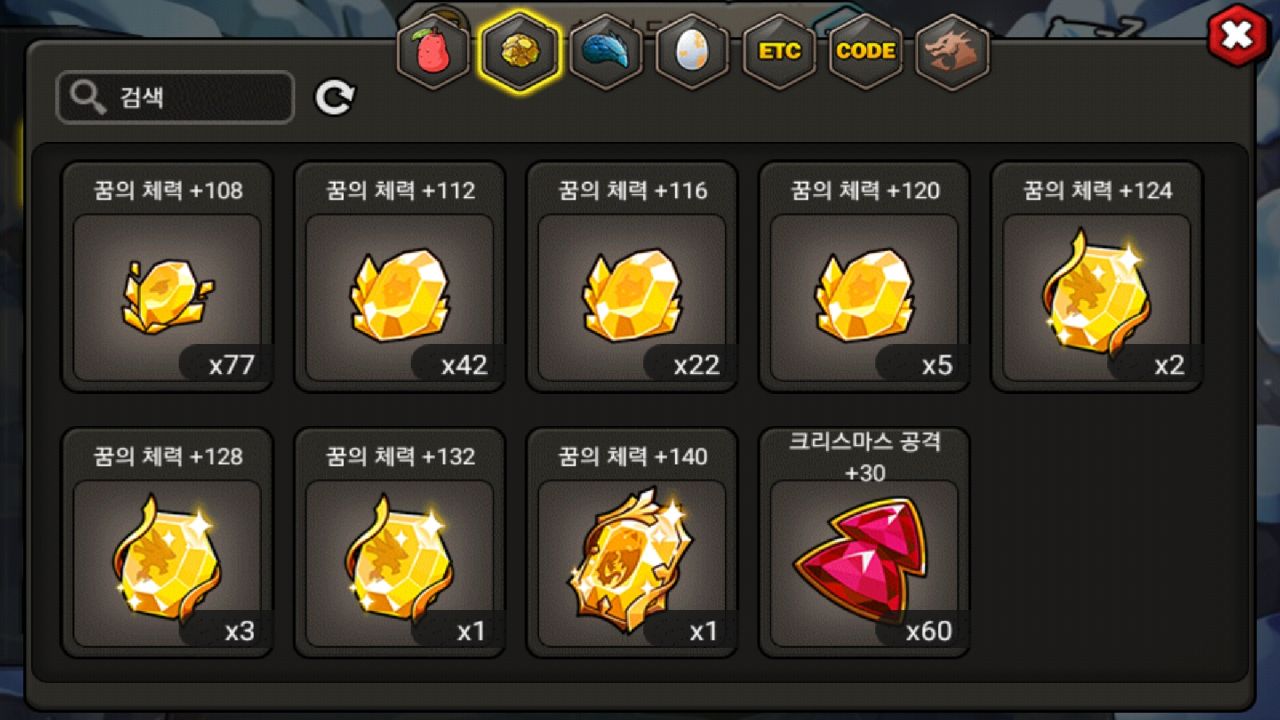The image size is (1280, 720).
Task: Select the 꿈의 체력 +108 gem
Action: click(167, 277)
